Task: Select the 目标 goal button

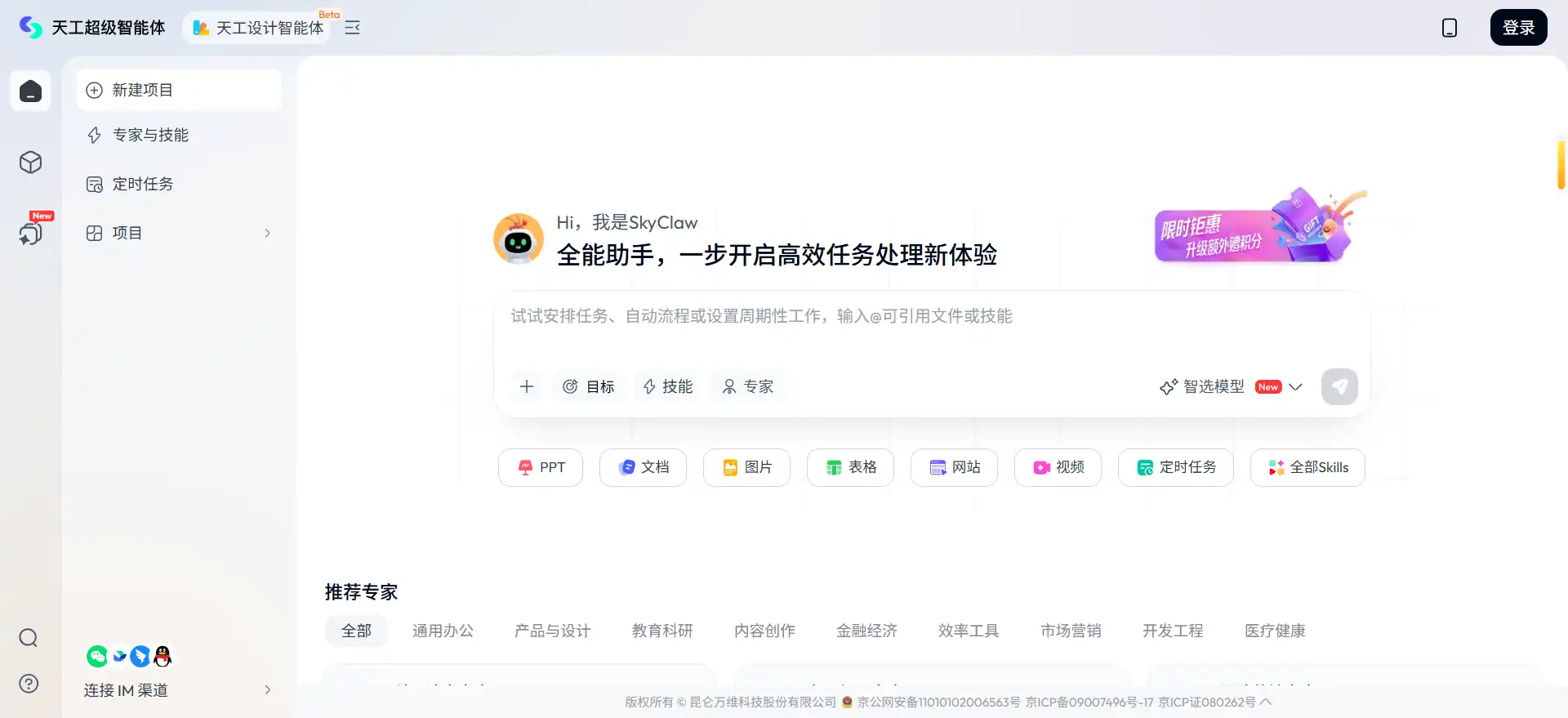Action: [x=589, y=386]
